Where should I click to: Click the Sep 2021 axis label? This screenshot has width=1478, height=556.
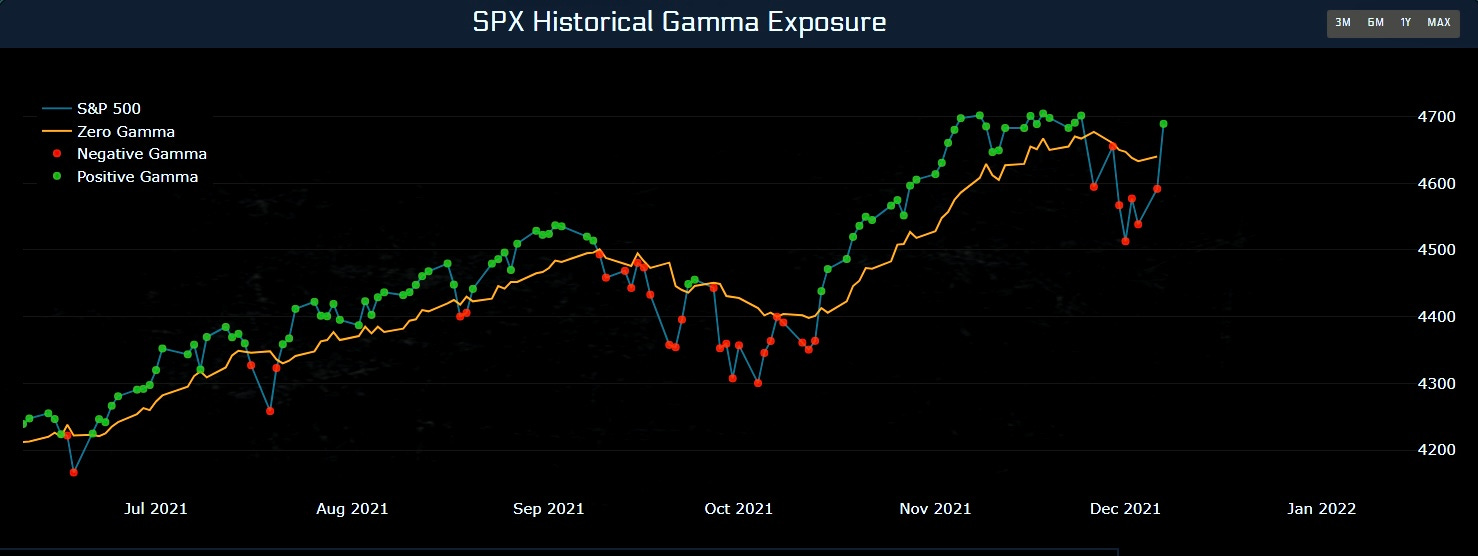point(548,509)
